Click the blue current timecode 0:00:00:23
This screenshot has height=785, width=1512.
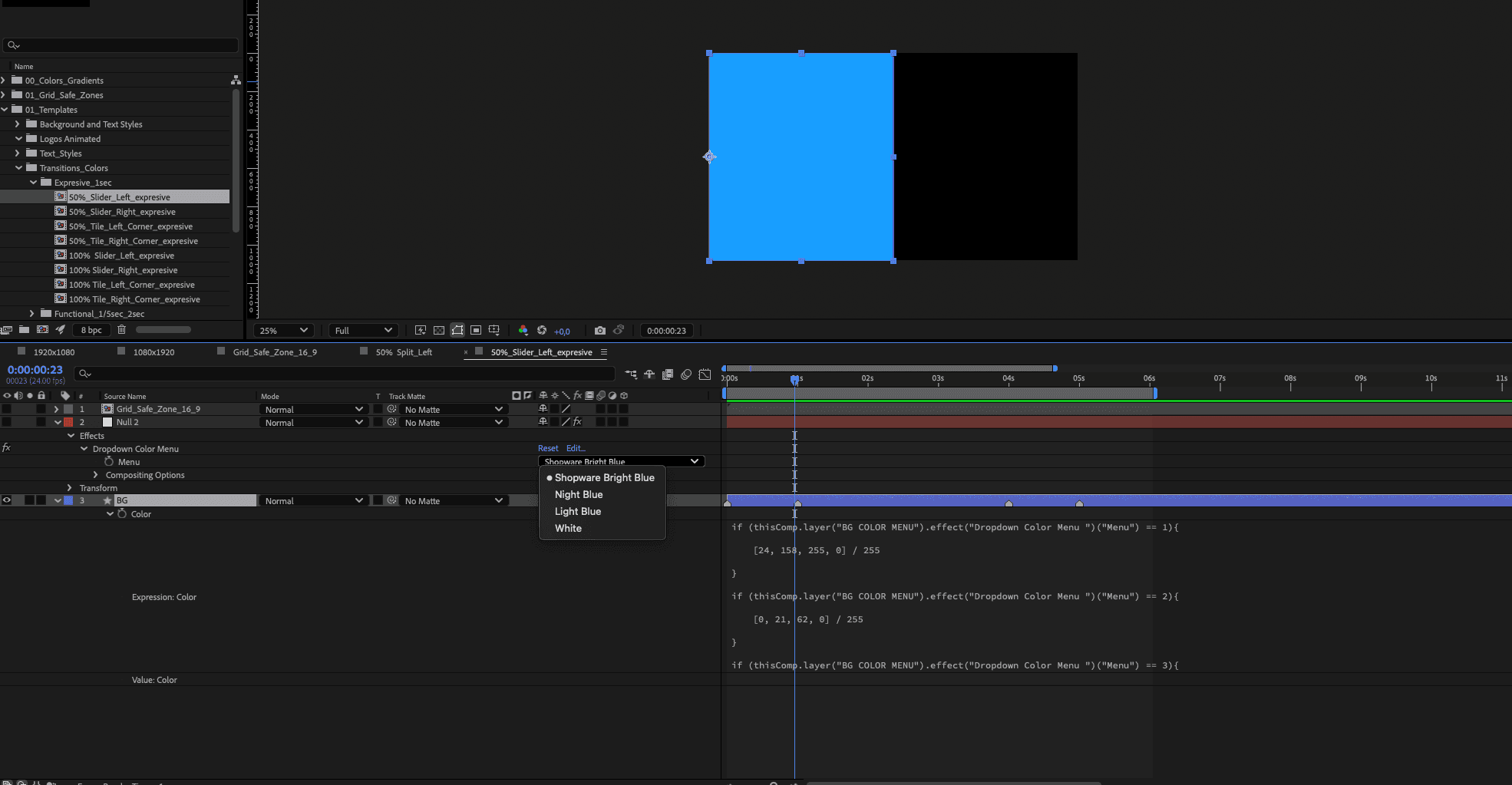(x=35, y=370)
